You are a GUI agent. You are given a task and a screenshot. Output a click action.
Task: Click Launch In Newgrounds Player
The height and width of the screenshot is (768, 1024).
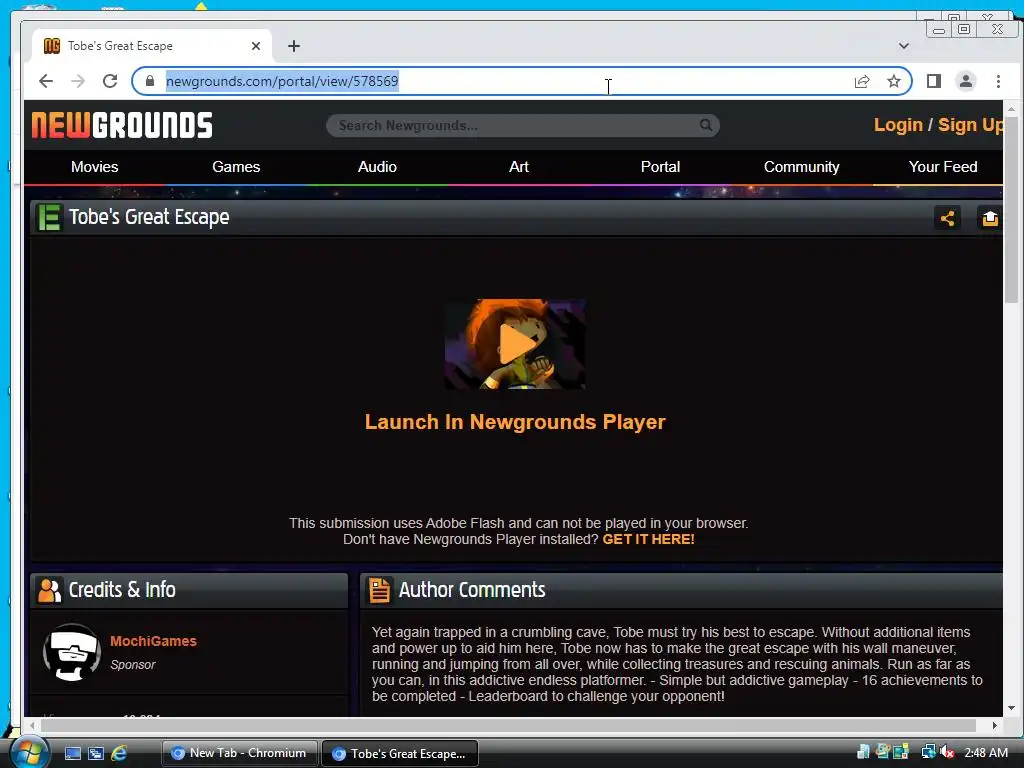tap(515, 422)
